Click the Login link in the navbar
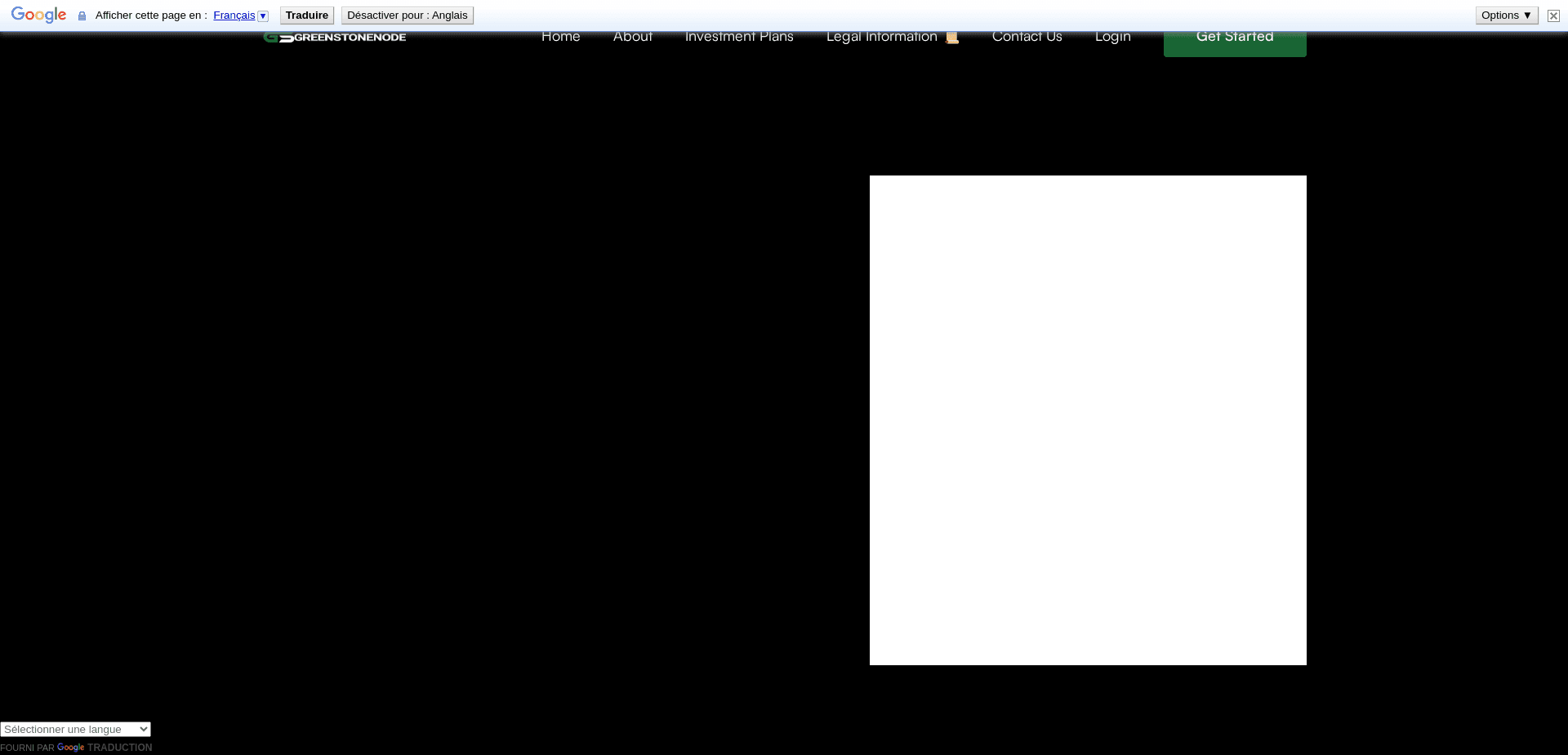Image resolution: width=1568 pixels, height=755 pixels. (x=1112, y=36)
